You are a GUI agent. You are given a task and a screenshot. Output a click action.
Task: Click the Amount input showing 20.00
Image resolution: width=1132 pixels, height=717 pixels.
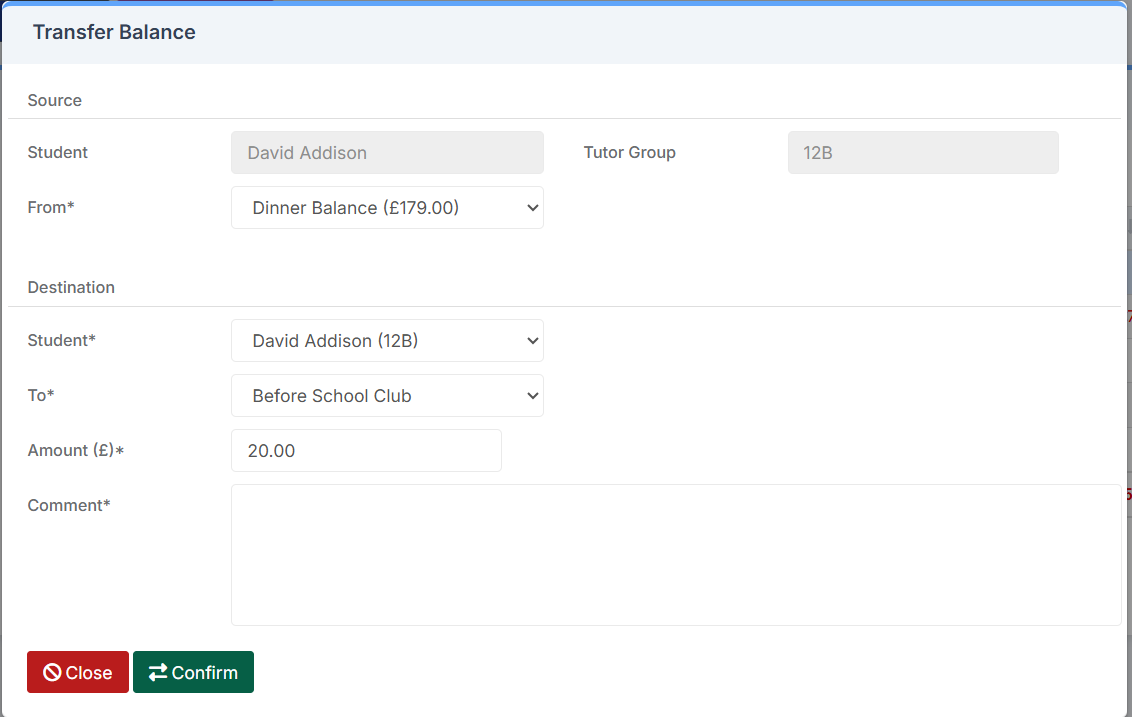pos(366,450)
